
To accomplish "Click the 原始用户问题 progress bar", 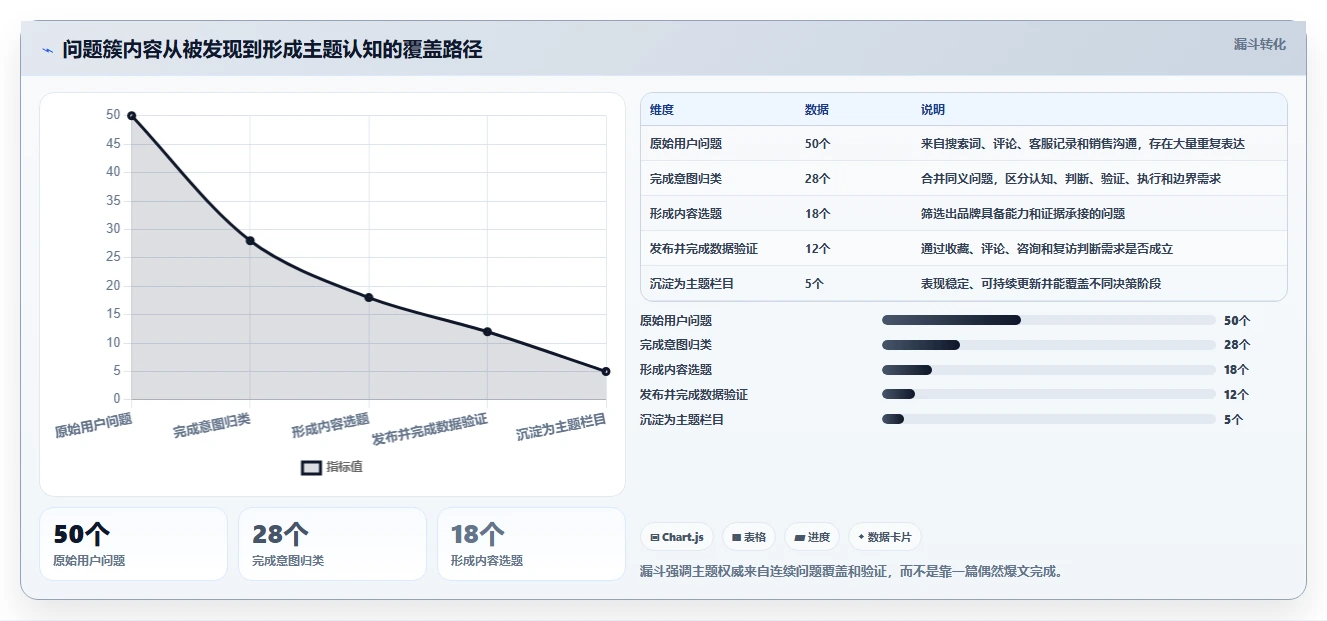I will [x=1049, y=320].
